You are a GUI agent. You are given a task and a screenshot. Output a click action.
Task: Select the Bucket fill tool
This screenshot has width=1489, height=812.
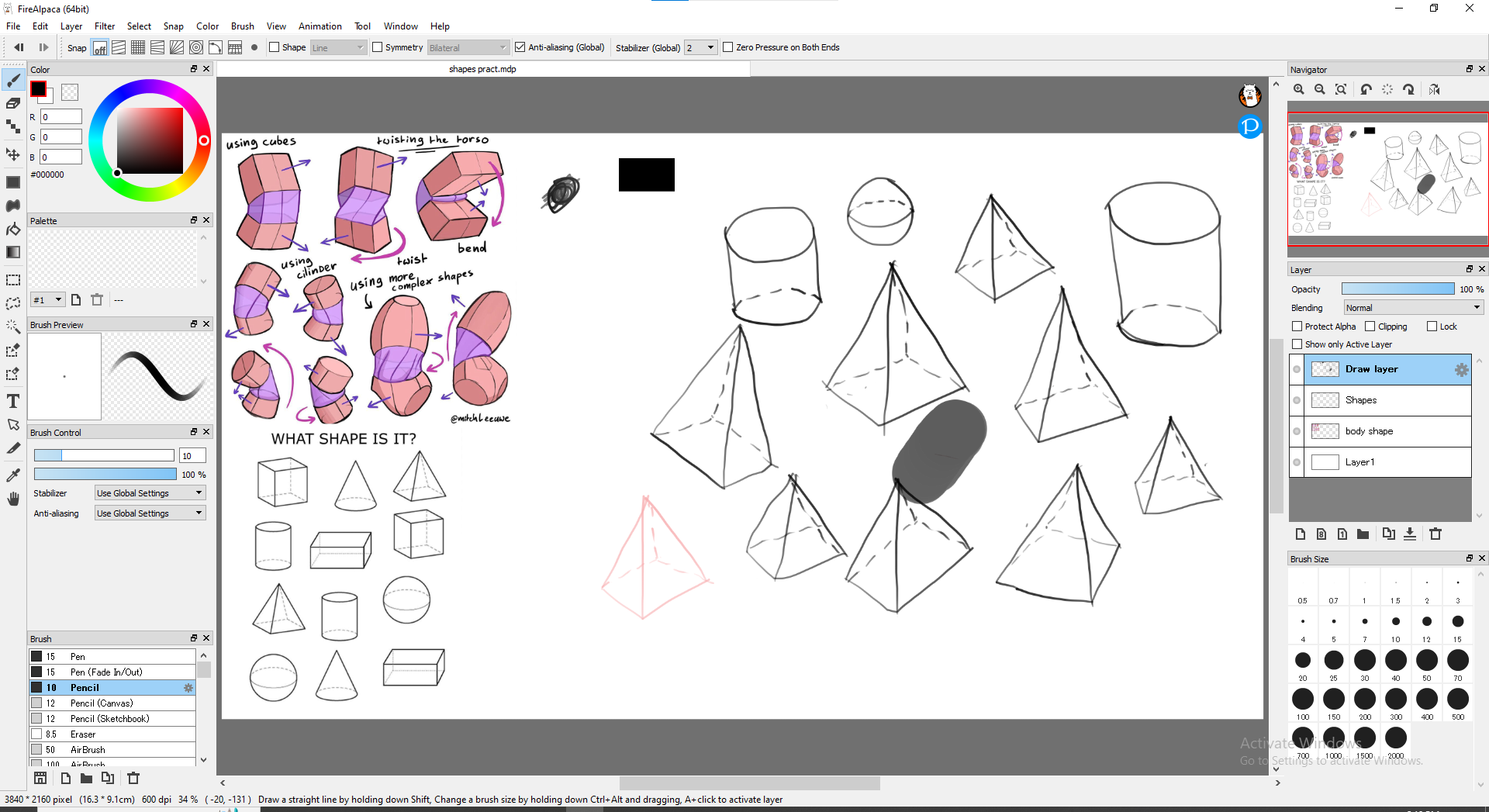pos(13,229)
